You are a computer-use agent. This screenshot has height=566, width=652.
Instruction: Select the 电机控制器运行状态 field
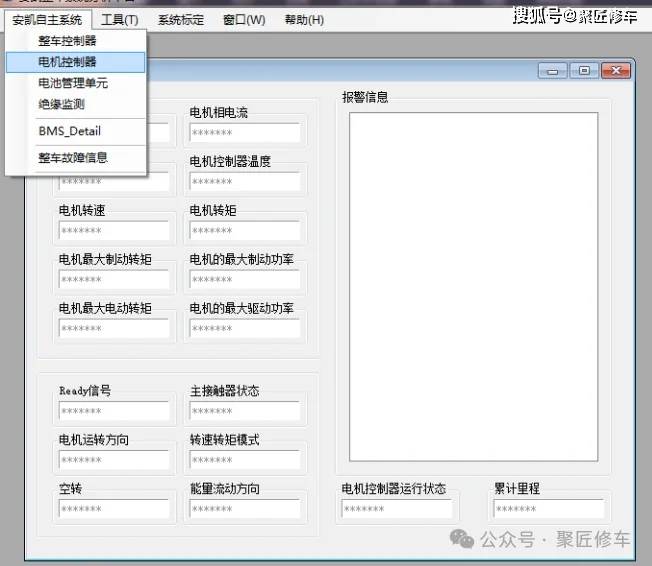[396, 509]
